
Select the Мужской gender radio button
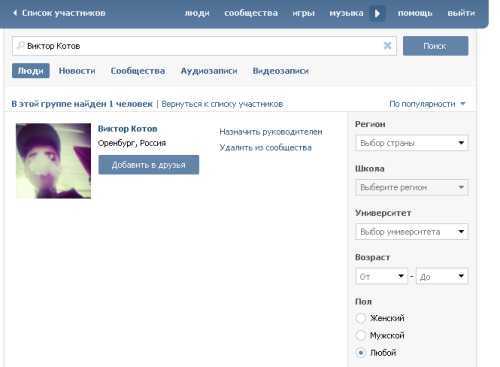pyautogui.click(x=361, y=335)
